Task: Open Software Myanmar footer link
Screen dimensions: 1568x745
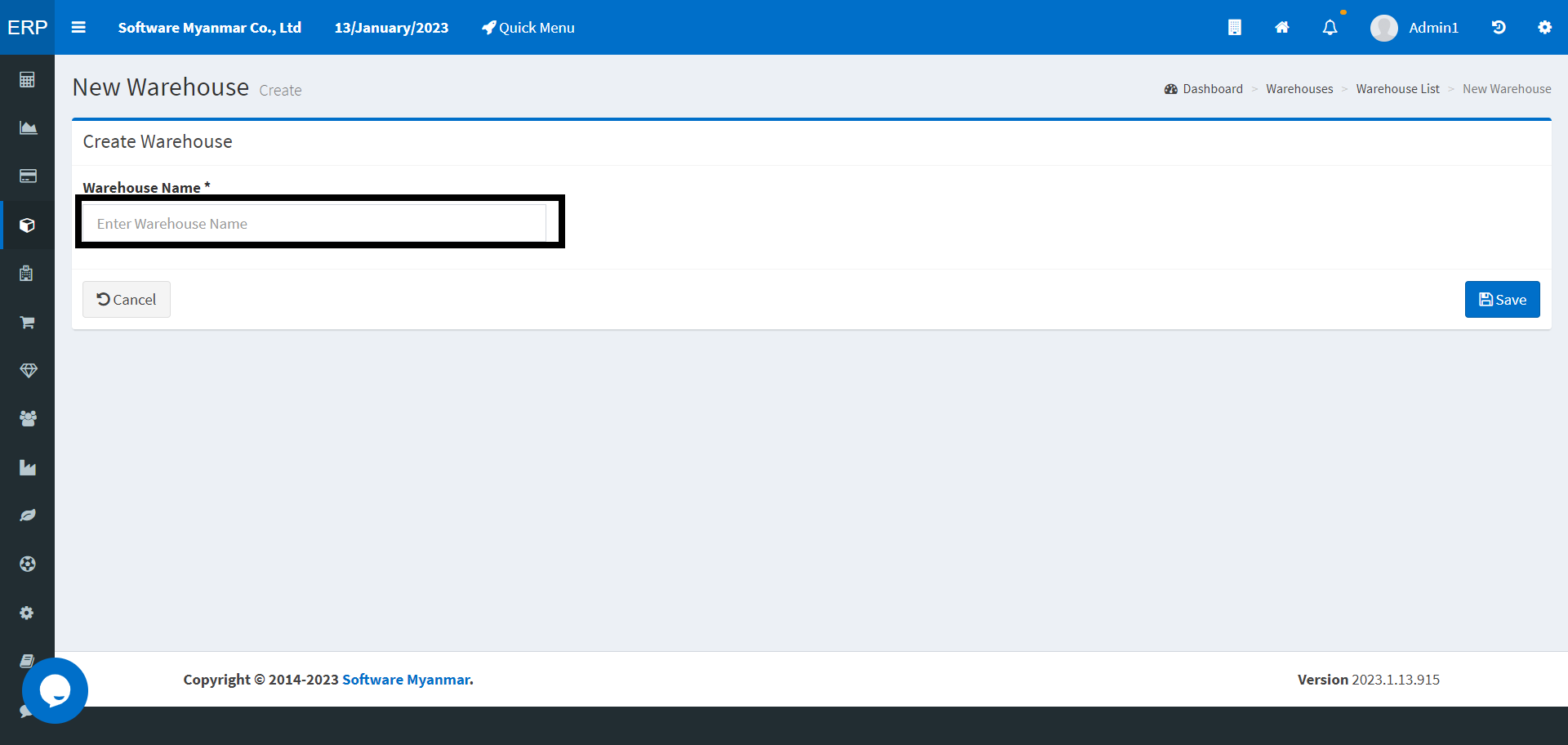Action: click(406, 680)
